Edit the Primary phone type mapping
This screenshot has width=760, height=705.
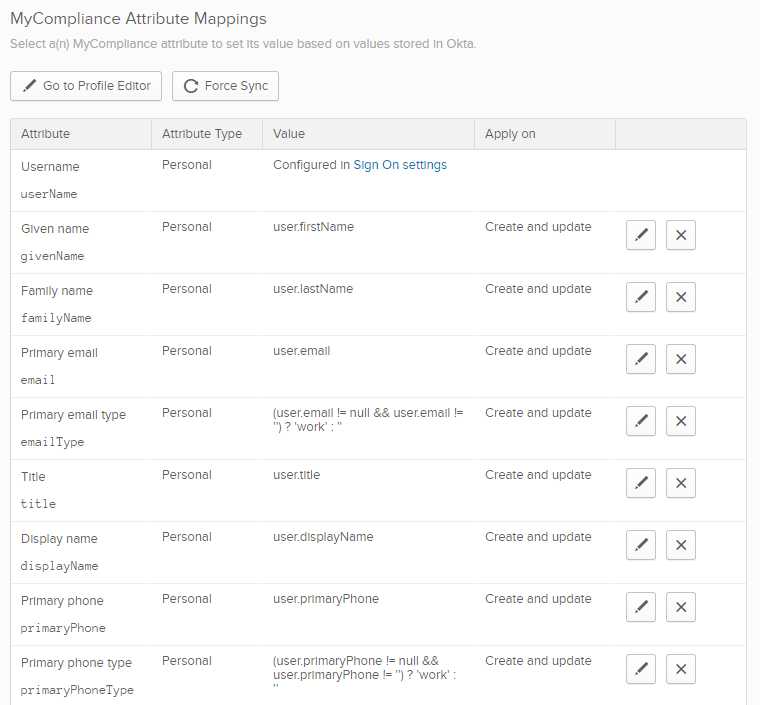tap(640, 669)
